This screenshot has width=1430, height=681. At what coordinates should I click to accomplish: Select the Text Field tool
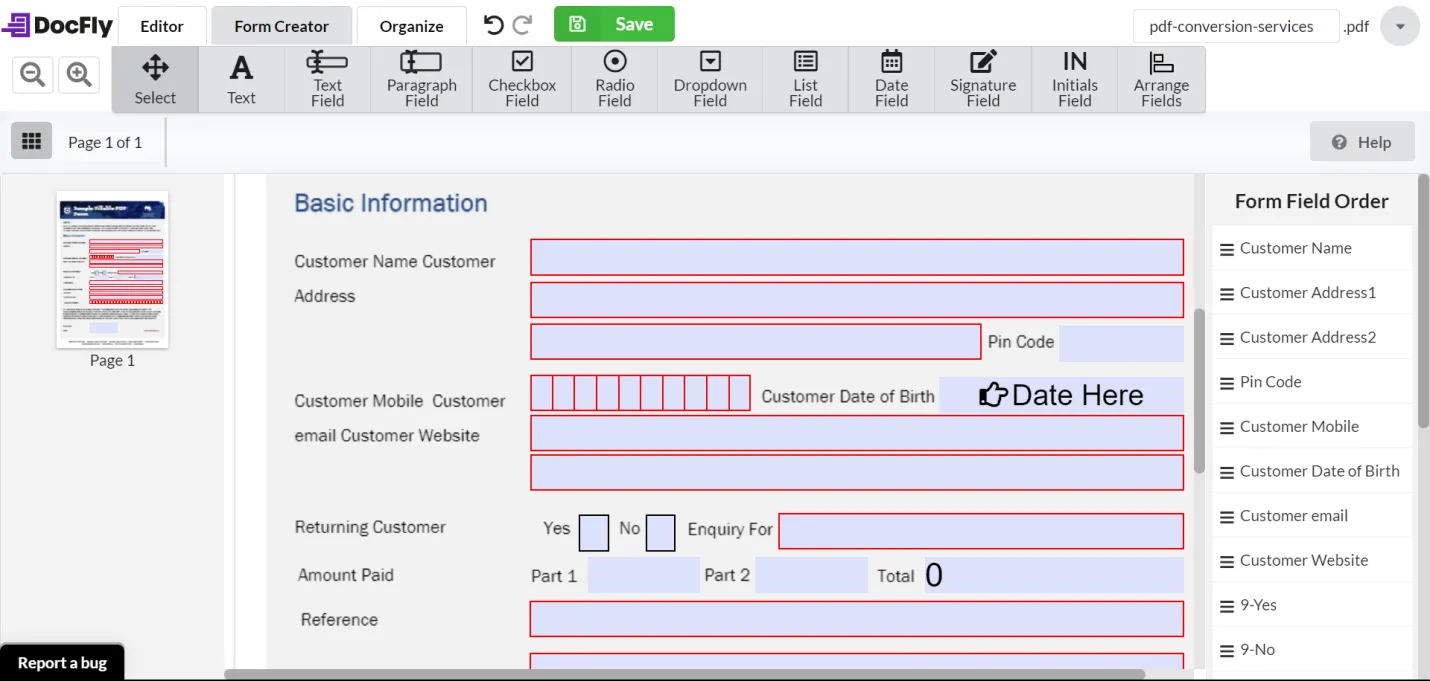(327, 78)
